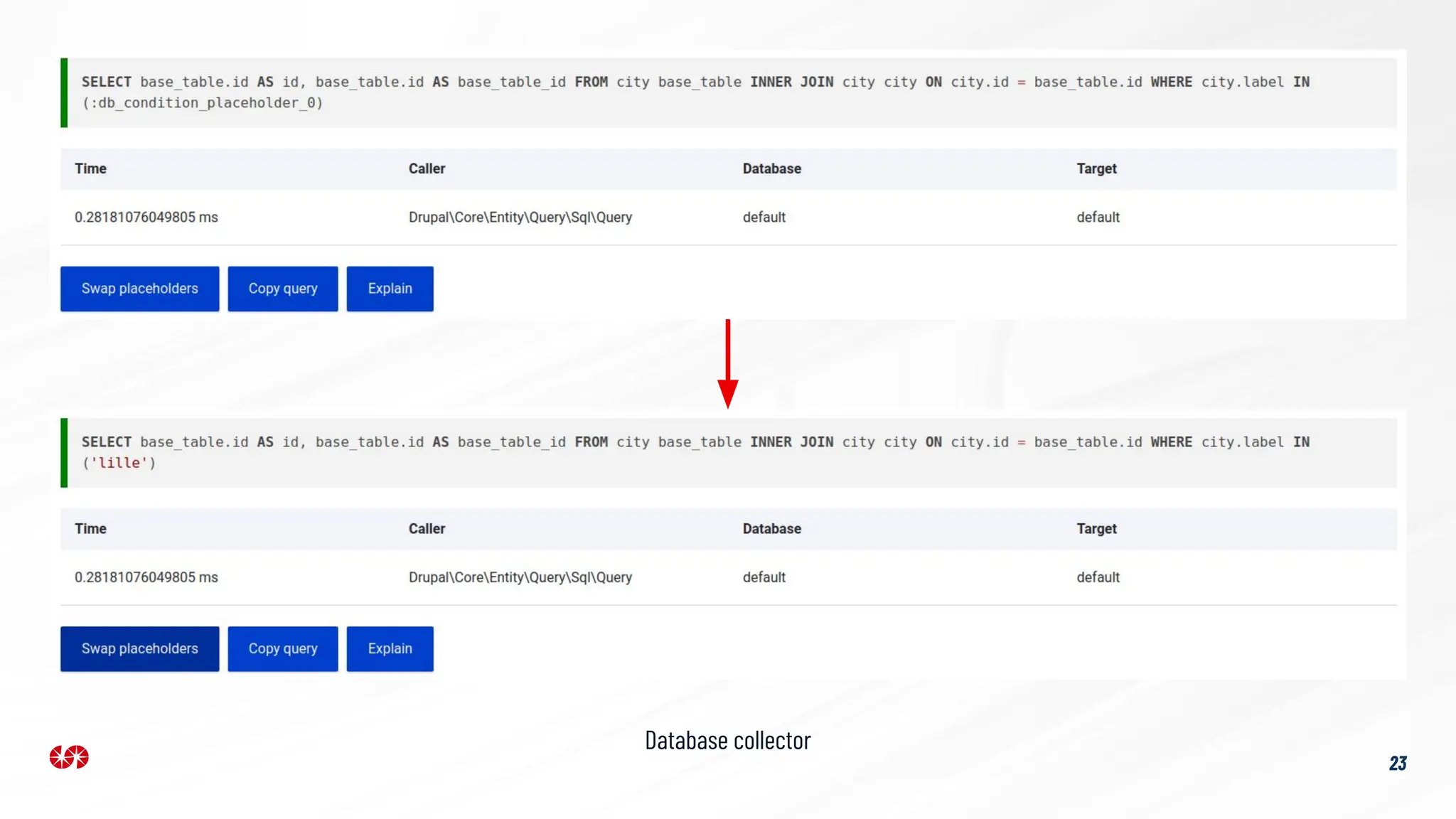Click the upper SQL query with db_condition_placeholder_0
Viewport: 1456px width, 819px height.
pyautogui.click(x=695, y=92)
